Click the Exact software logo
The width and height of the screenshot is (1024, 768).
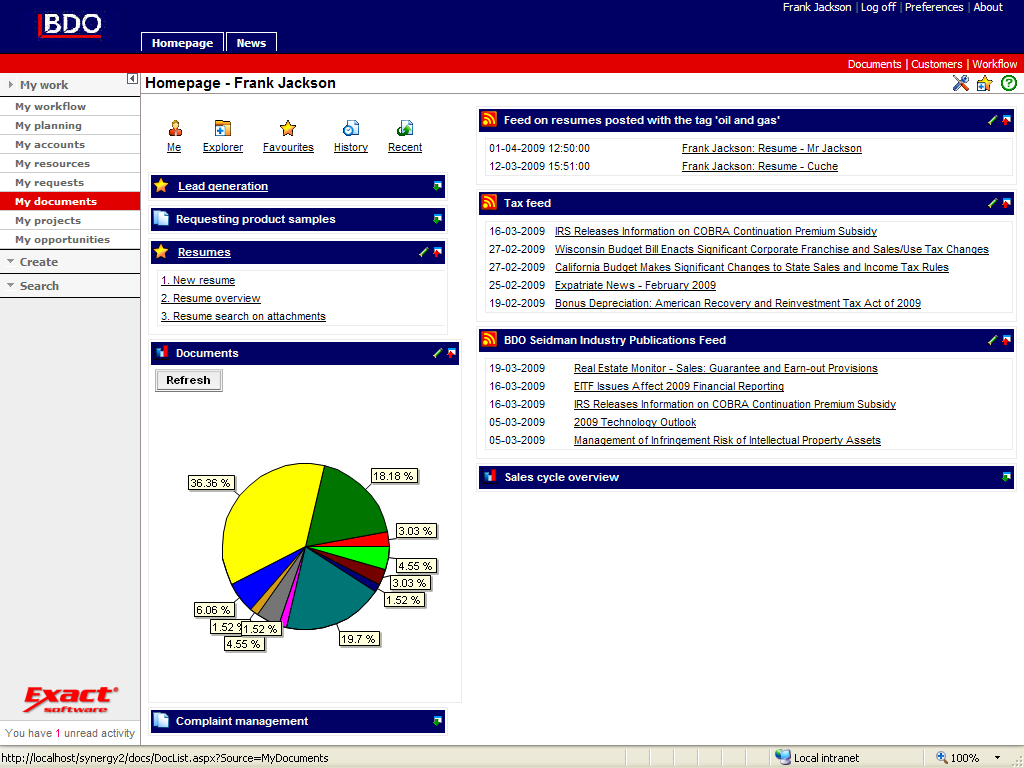tap(71, 699)
